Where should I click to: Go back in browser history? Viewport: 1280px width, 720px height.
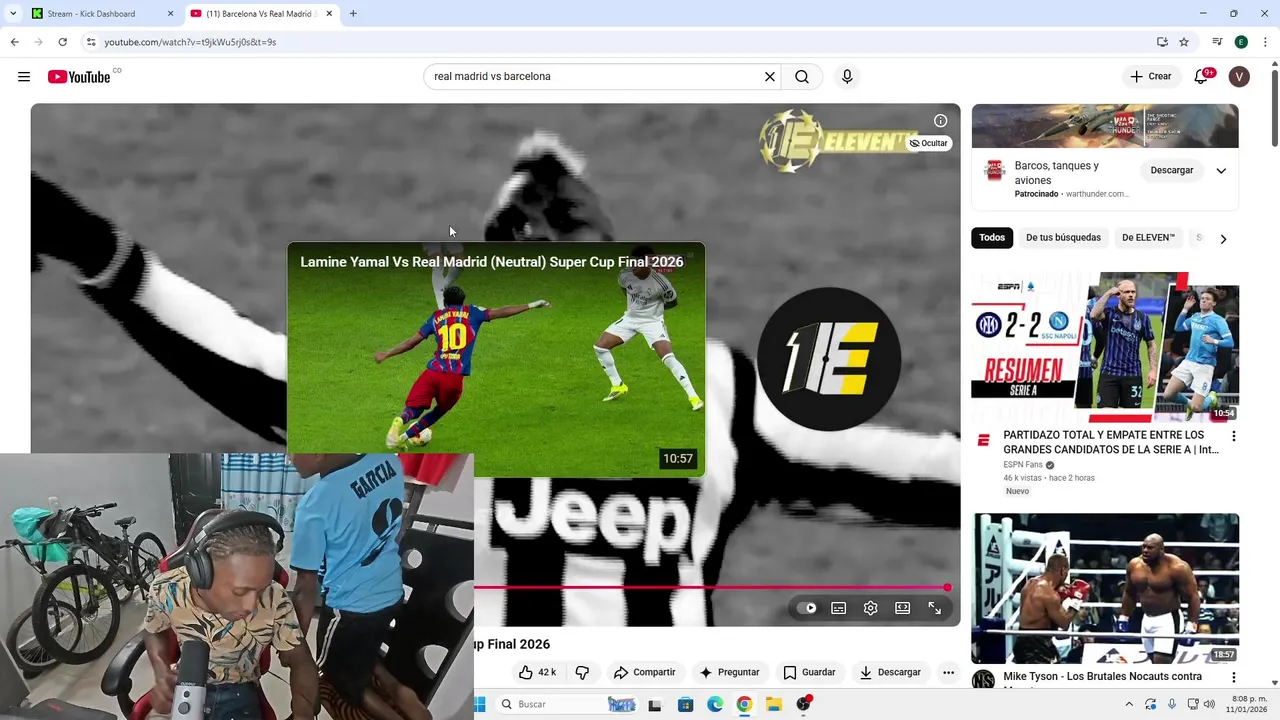pos(14,42)
